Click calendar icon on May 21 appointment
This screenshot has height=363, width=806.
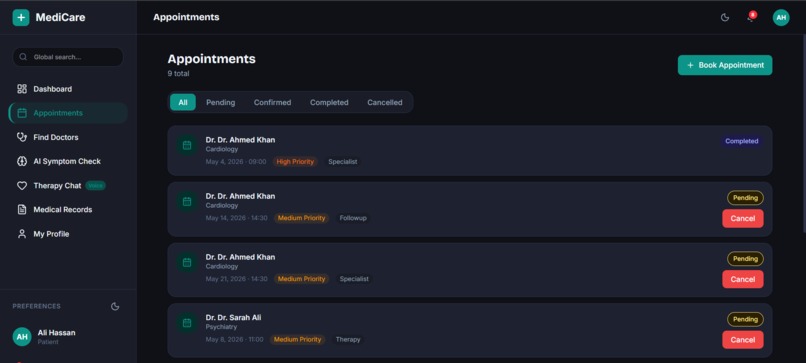(x=187, y=263)
